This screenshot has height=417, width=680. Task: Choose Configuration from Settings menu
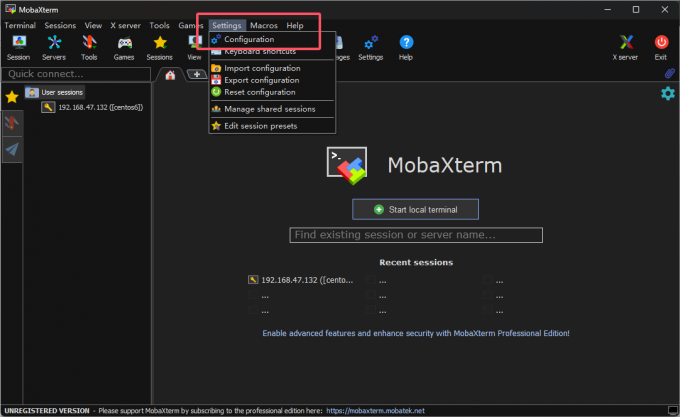(272, 39)
